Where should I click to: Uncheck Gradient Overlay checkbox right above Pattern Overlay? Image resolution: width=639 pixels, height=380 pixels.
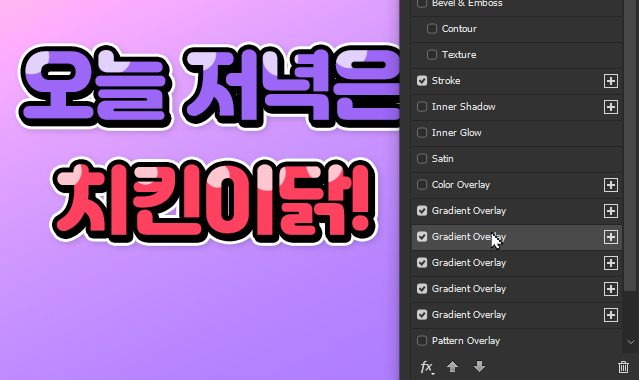[422, 314]
